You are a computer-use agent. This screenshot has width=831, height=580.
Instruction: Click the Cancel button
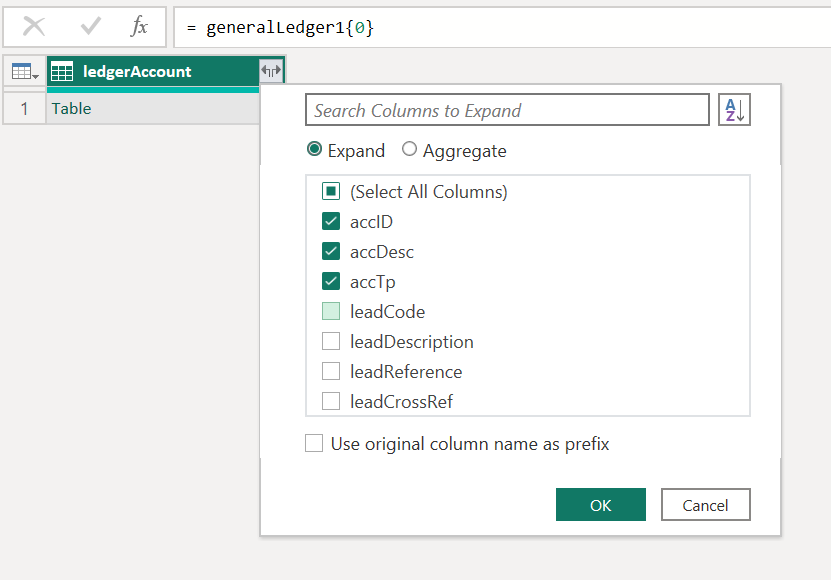tap(705, 505)
